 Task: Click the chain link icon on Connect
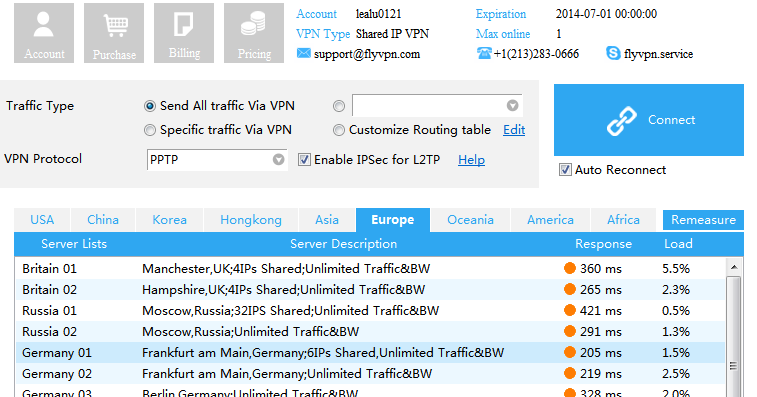622,121
